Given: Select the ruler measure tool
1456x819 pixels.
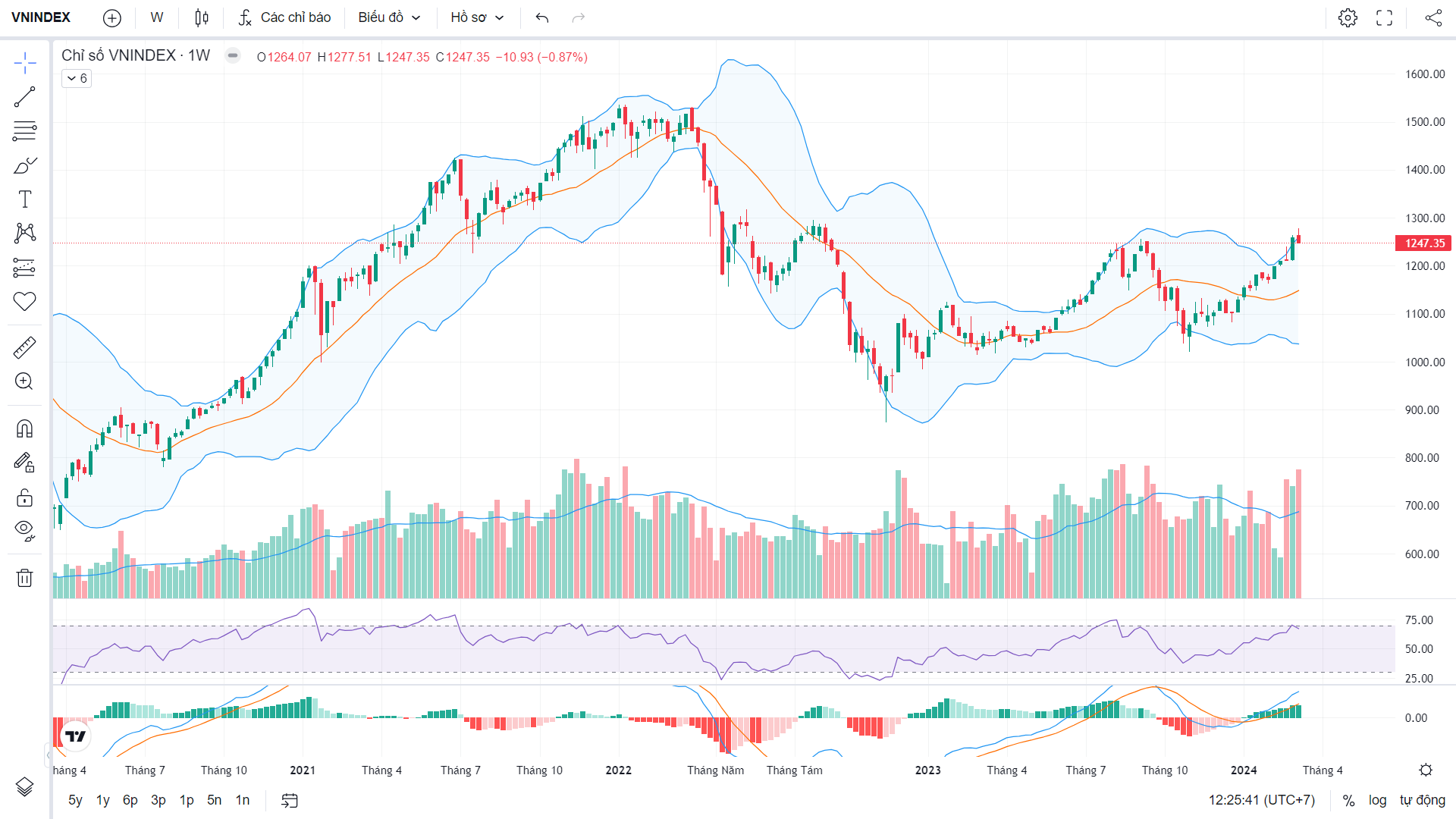Looking at the screenshot, I should click(24, 348).
